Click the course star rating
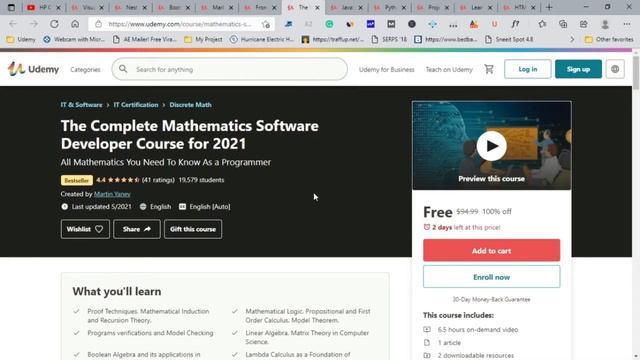640x360 pixels. coord(123,180)
